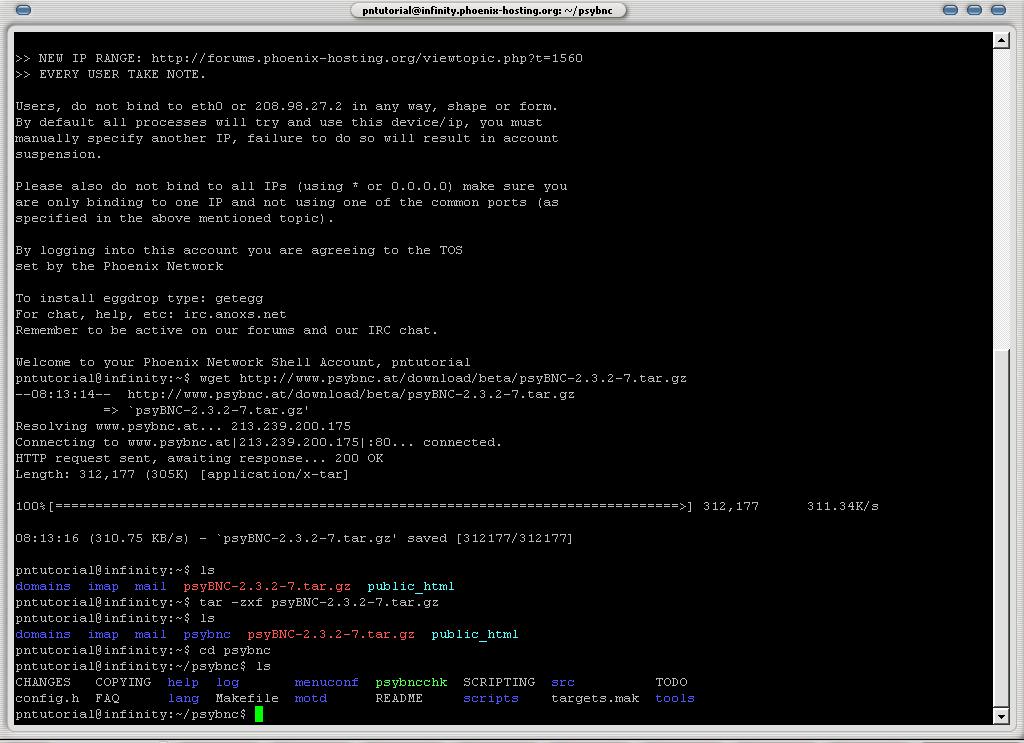Click the 200 OK response text
This screenshot has height=743, width=1024.
pyautogui.click(x=359, y=458)
